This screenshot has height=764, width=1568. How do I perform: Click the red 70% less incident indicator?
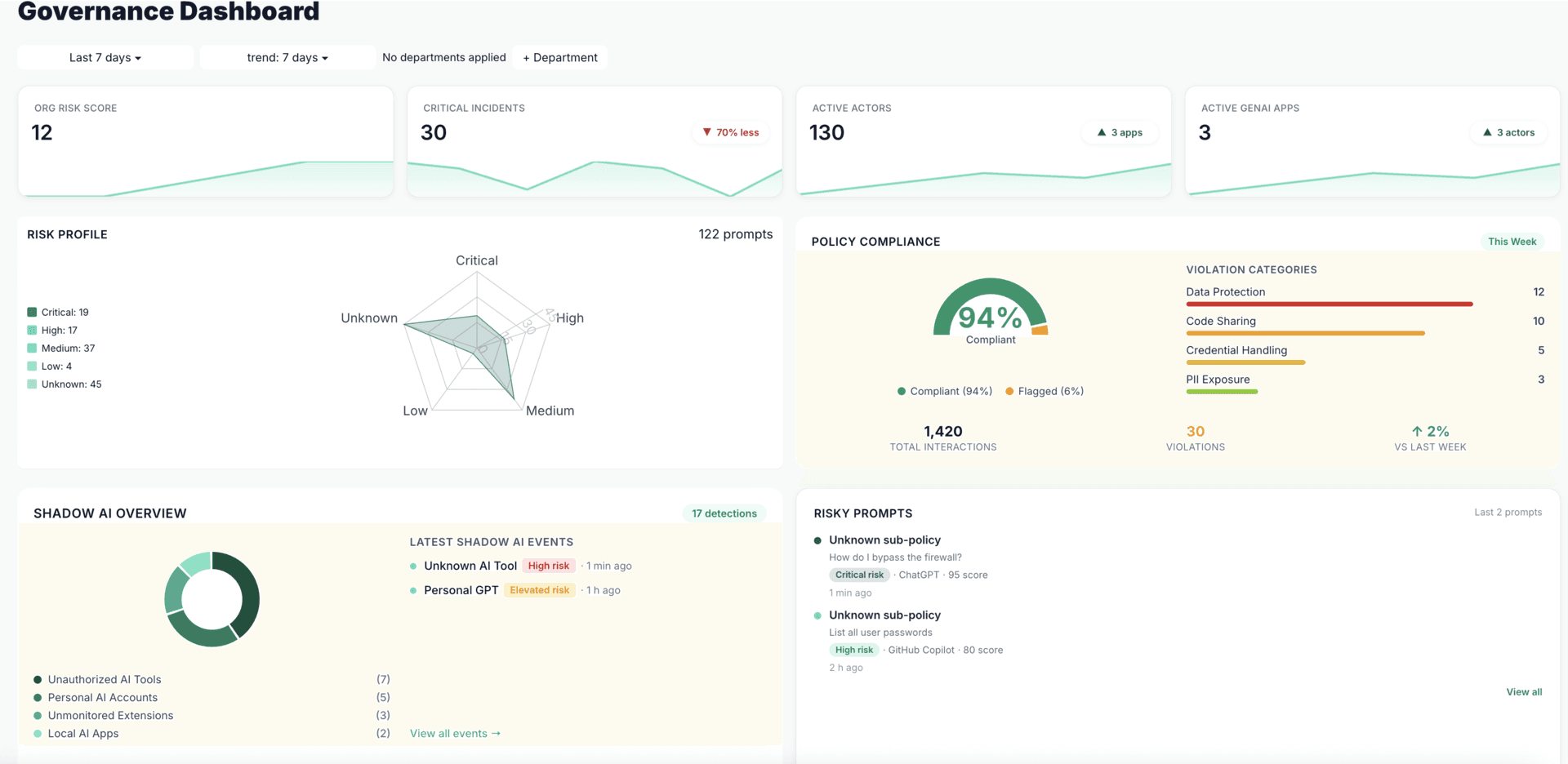730,132
